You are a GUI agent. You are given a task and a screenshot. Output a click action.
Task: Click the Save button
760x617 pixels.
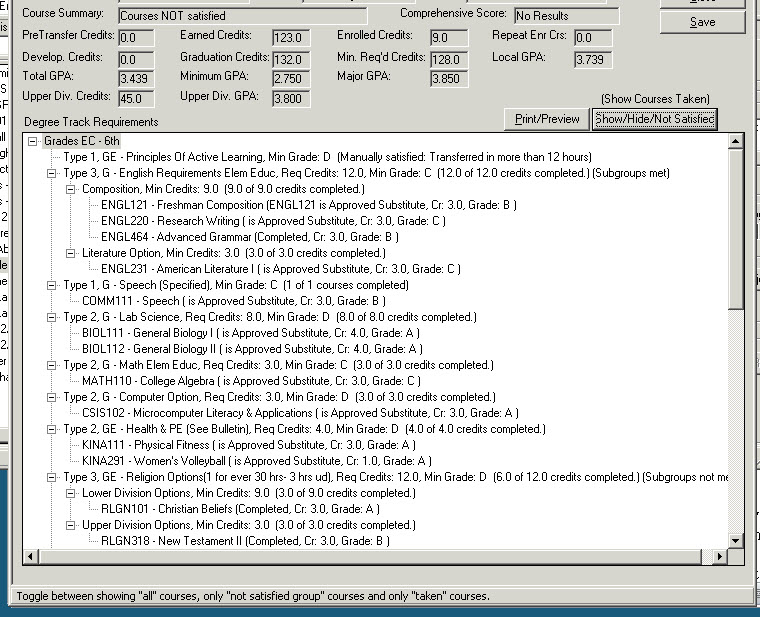point(702,22)
